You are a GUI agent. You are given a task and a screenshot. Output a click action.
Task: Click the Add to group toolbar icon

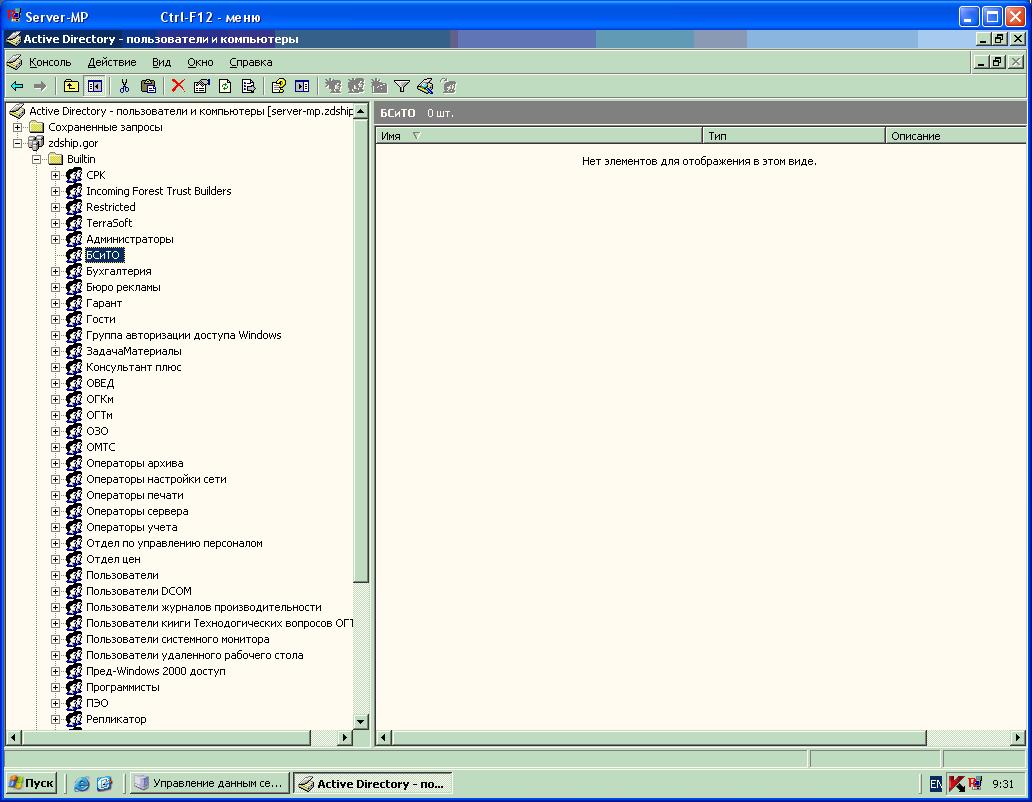[449, 86]
